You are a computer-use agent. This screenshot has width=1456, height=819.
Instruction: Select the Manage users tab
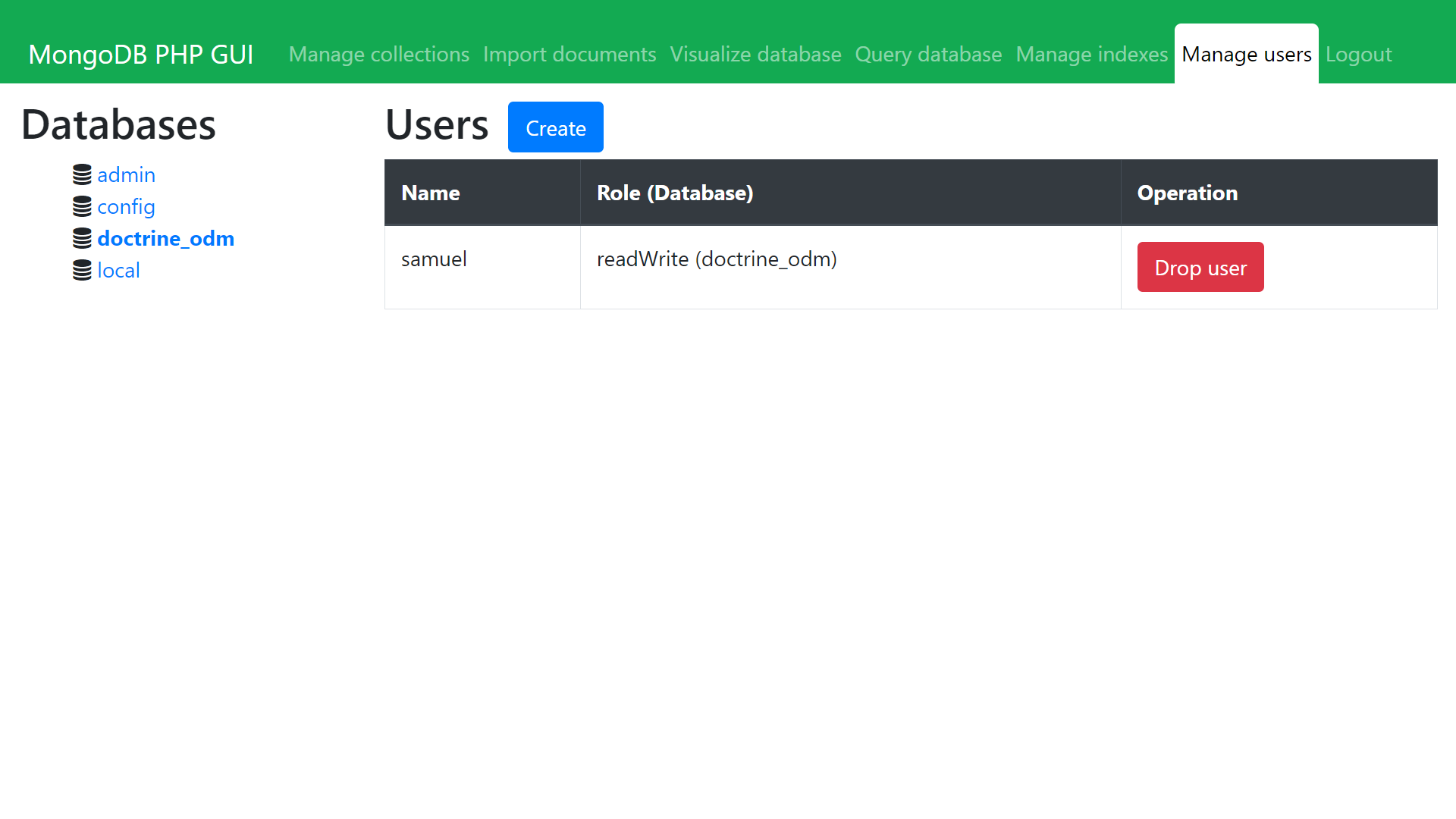click(x=1246, y=55)
